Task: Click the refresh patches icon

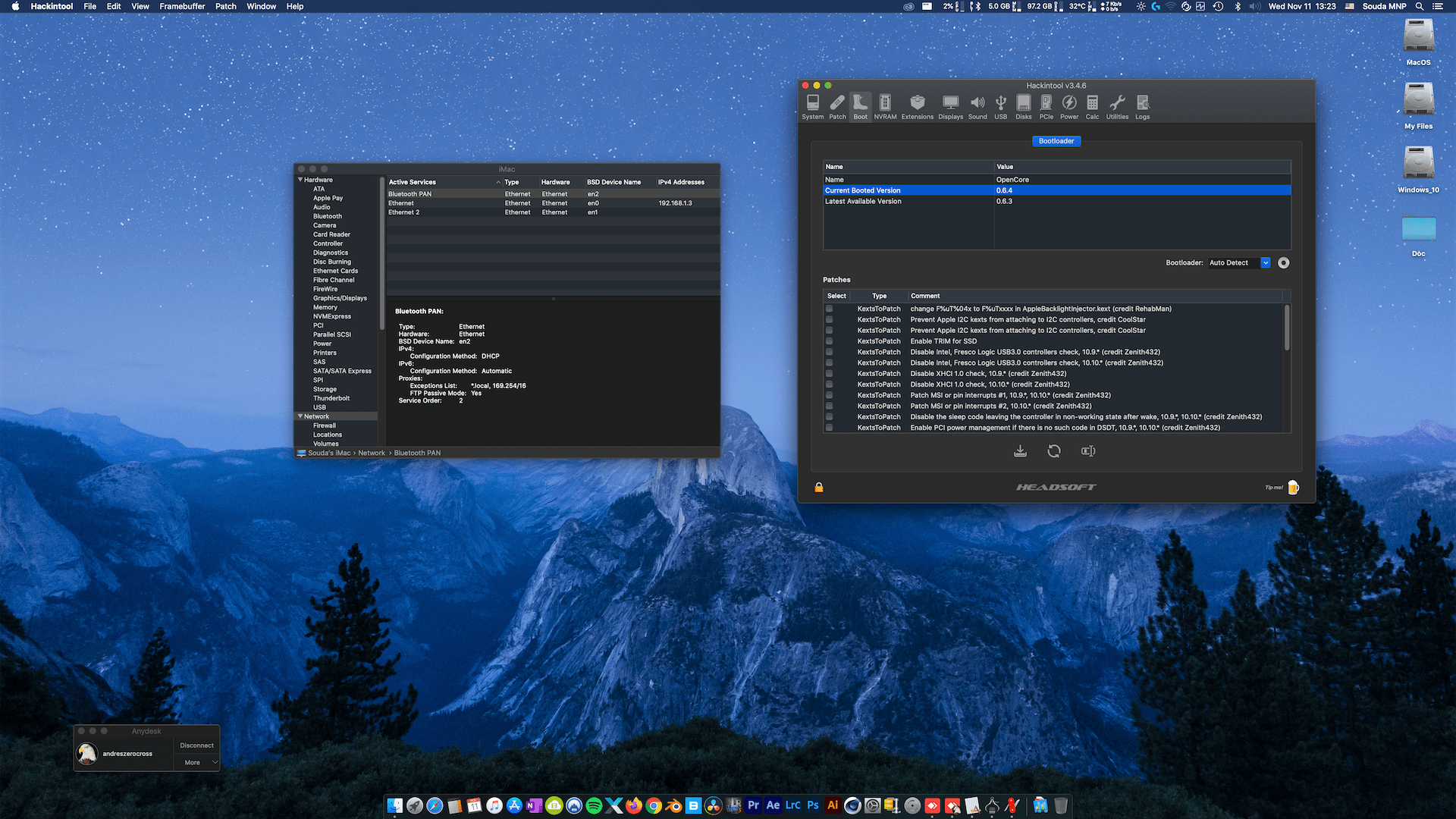Action: pyautogui.click(x=1054, y=451)
